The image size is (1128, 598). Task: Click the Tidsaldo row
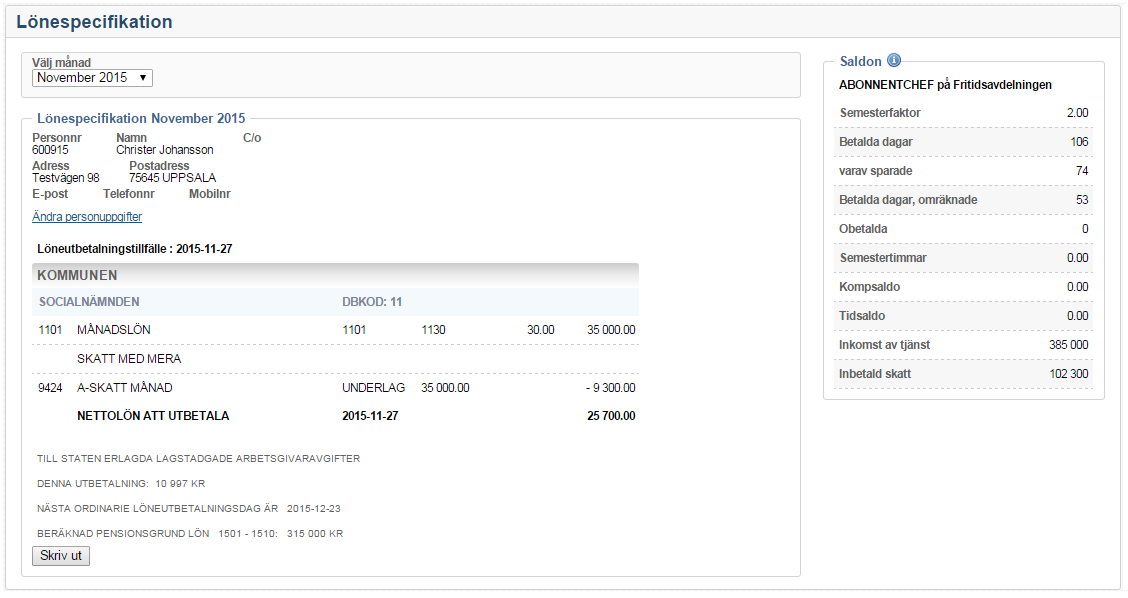(x=963, y=316)
